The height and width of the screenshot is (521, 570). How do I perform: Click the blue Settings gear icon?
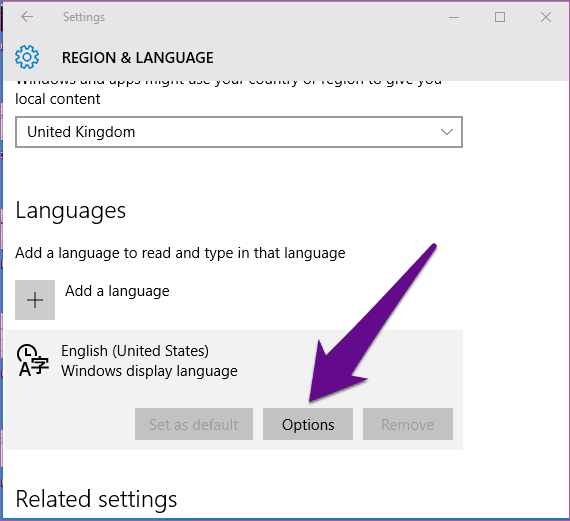tap(27, 57)
